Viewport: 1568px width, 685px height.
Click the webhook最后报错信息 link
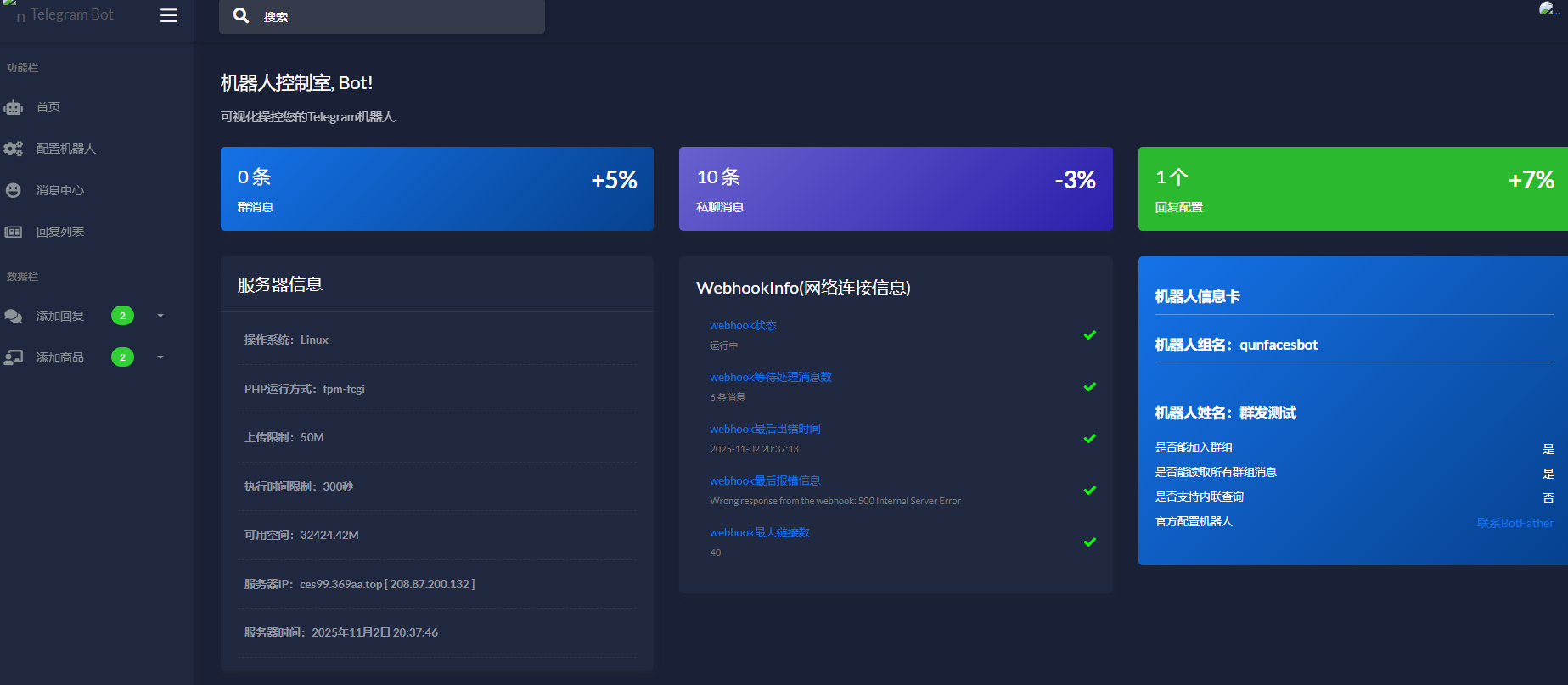pos(765,481)
